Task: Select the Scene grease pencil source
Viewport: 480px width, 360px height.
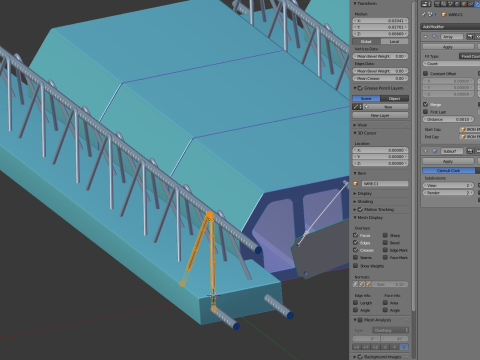Action: click(366, 98)
